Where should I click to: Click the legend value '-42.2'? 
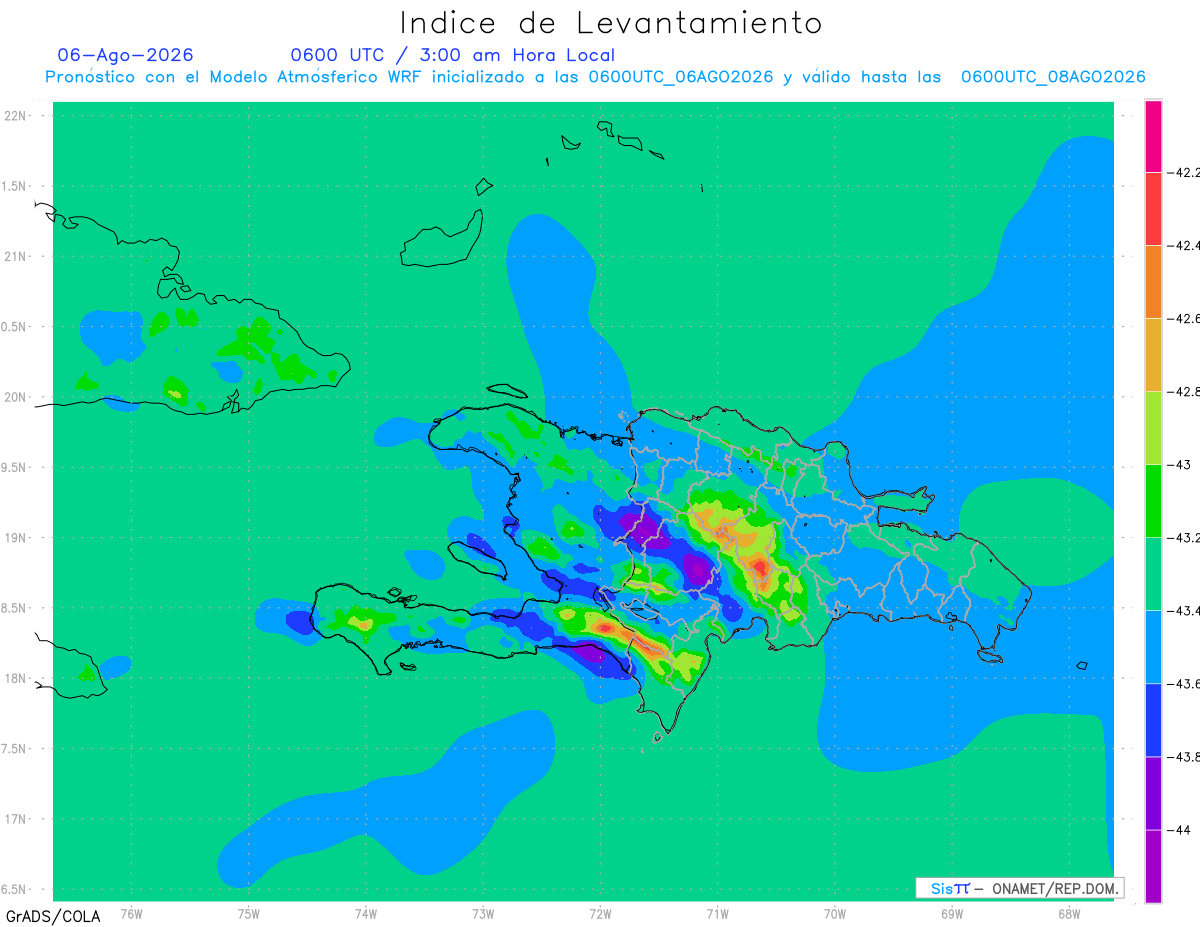(x=1185, y=173)
